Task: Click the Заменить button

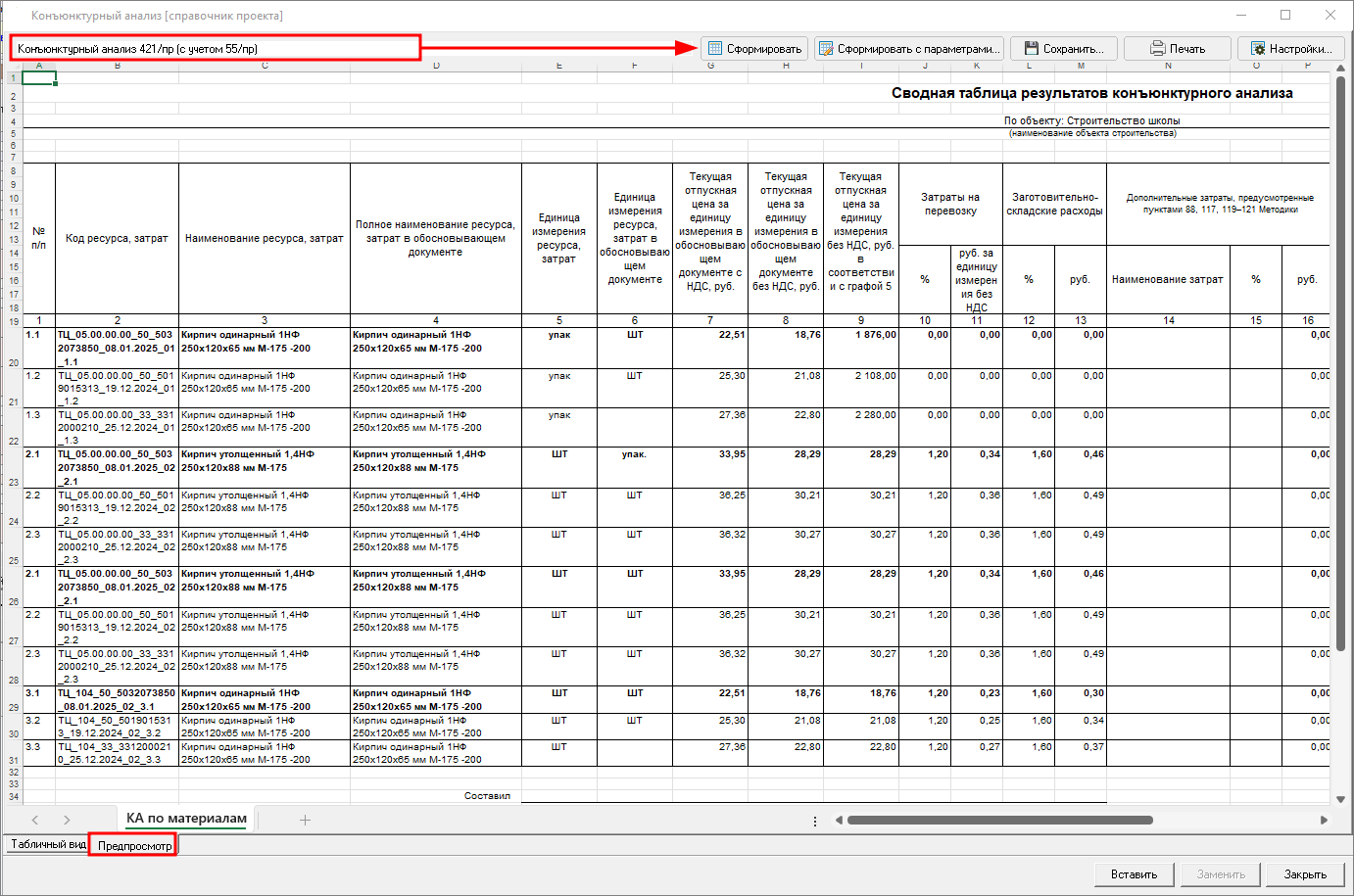Action: click(1221, 874)
